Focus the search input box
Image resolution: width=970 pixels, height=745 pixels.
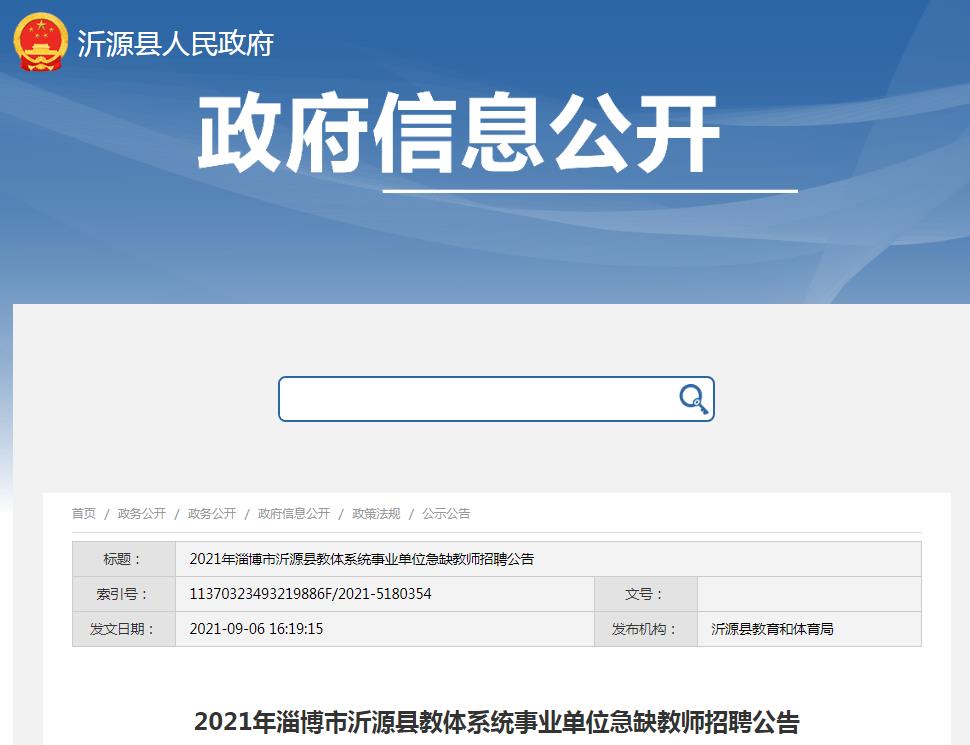(x=496, y=399)
